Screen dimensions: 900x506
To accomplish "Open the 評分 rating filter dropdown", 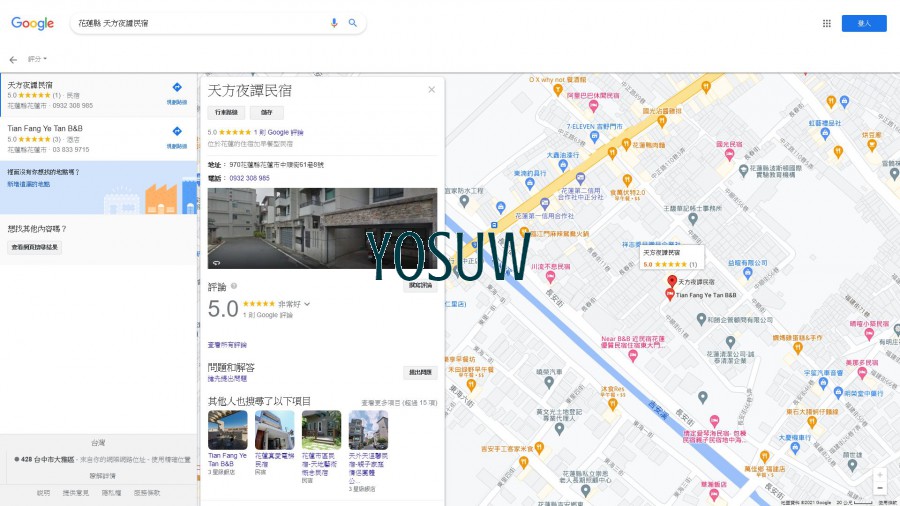I will (37, 60).
